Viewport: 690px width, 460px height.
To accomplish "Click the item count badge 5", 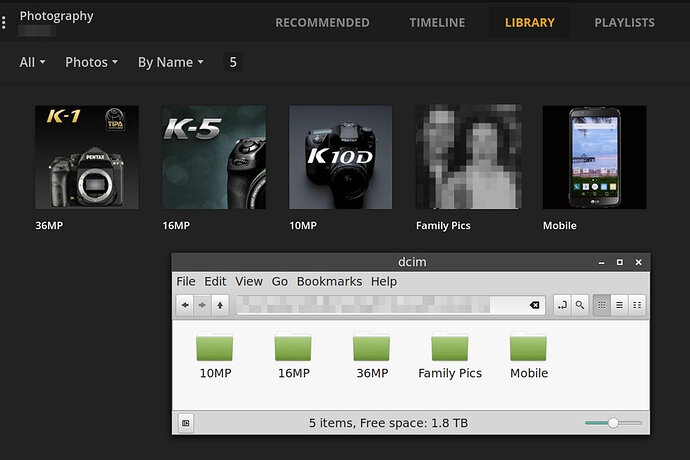I will (x=233, y=62).
